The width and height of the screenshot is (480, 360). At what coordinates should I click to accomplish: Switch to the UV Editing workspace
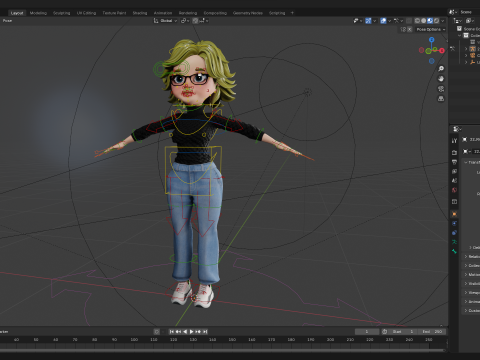tap(86, 13)
